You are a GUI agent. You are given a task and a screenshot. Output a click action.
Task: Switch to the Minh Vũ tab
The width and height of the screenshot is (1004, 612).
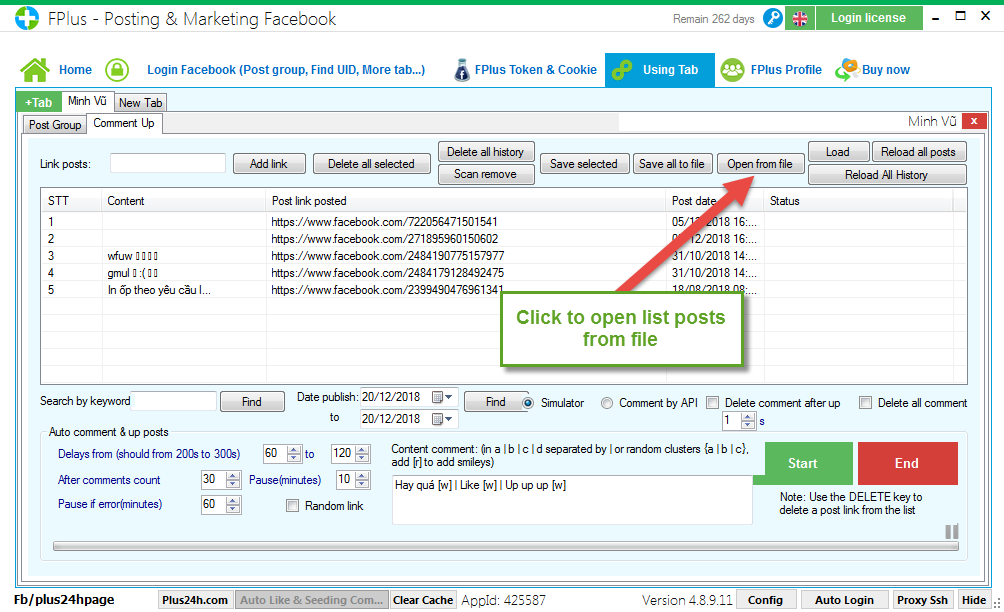click(87, 101)
